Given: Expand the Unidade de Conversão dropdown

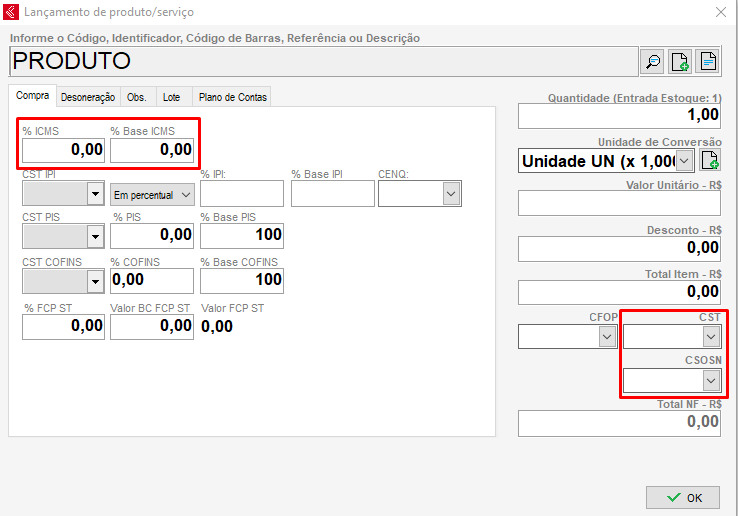Looking at the screenshot, I should pyautogui.click(x=685, y=161).
